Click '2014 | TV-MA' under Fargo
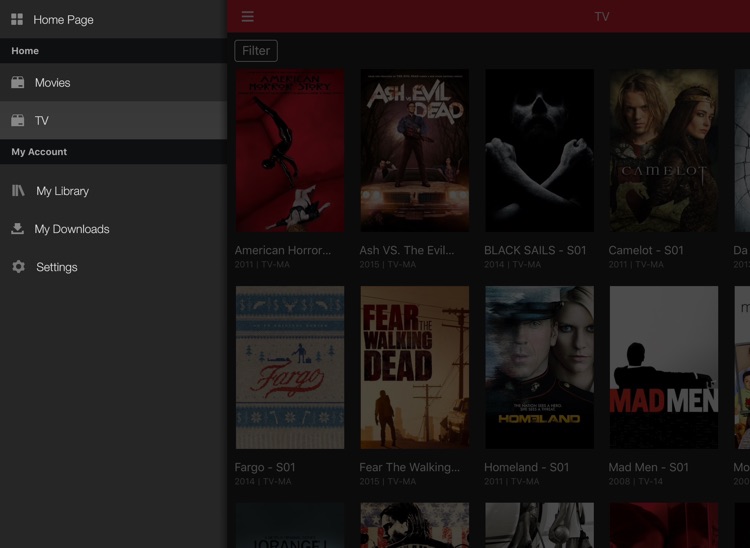Screen dimensions: 750x548 click(263, 481)
